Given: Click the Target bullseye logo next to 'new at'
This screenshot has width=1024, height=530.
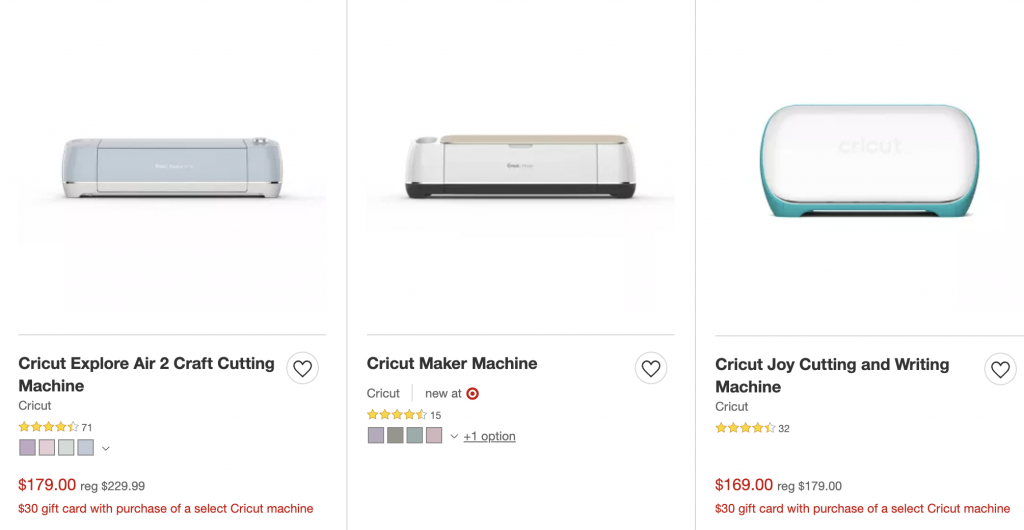Looking at the screenshot, I should [473, 394].
